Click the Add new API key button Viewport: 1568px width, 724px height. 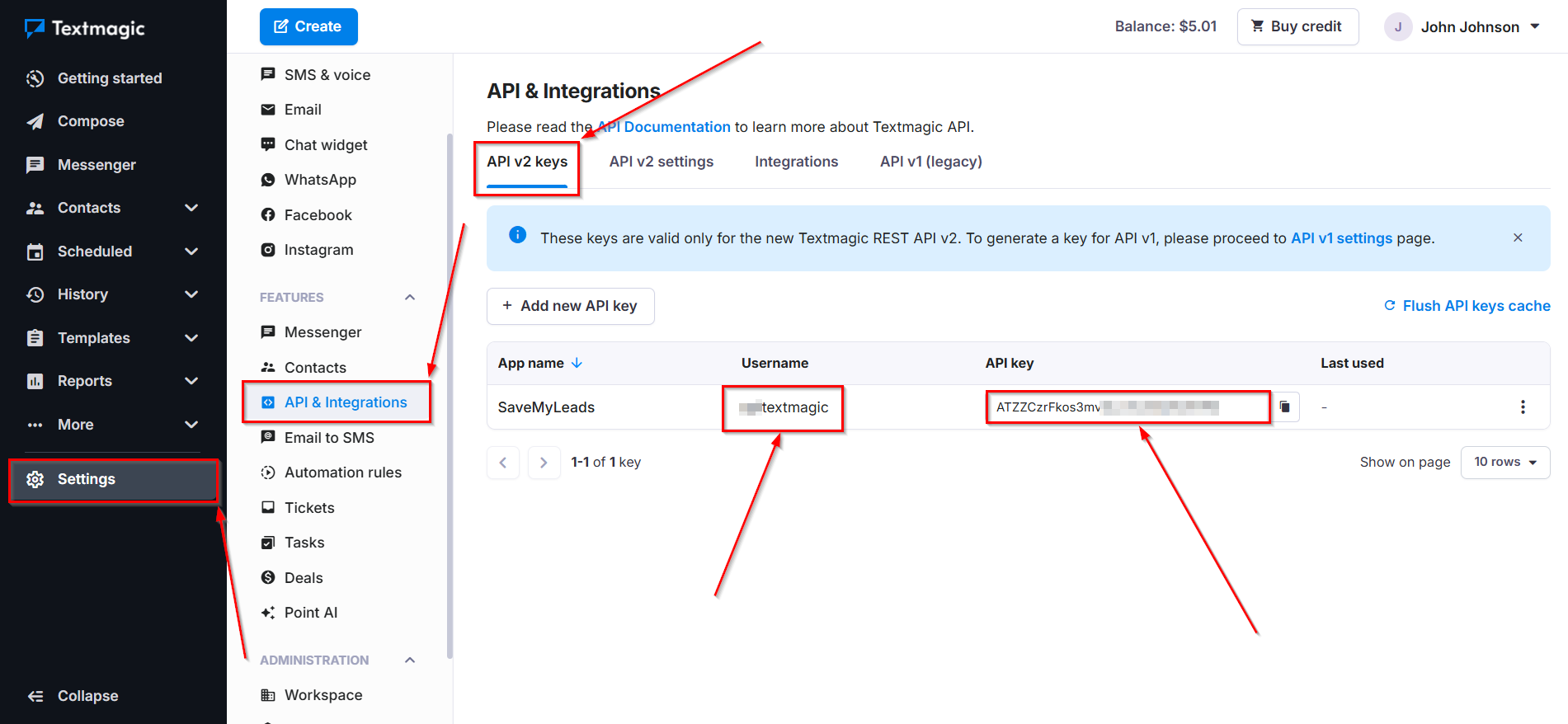[x=570, y=306]
